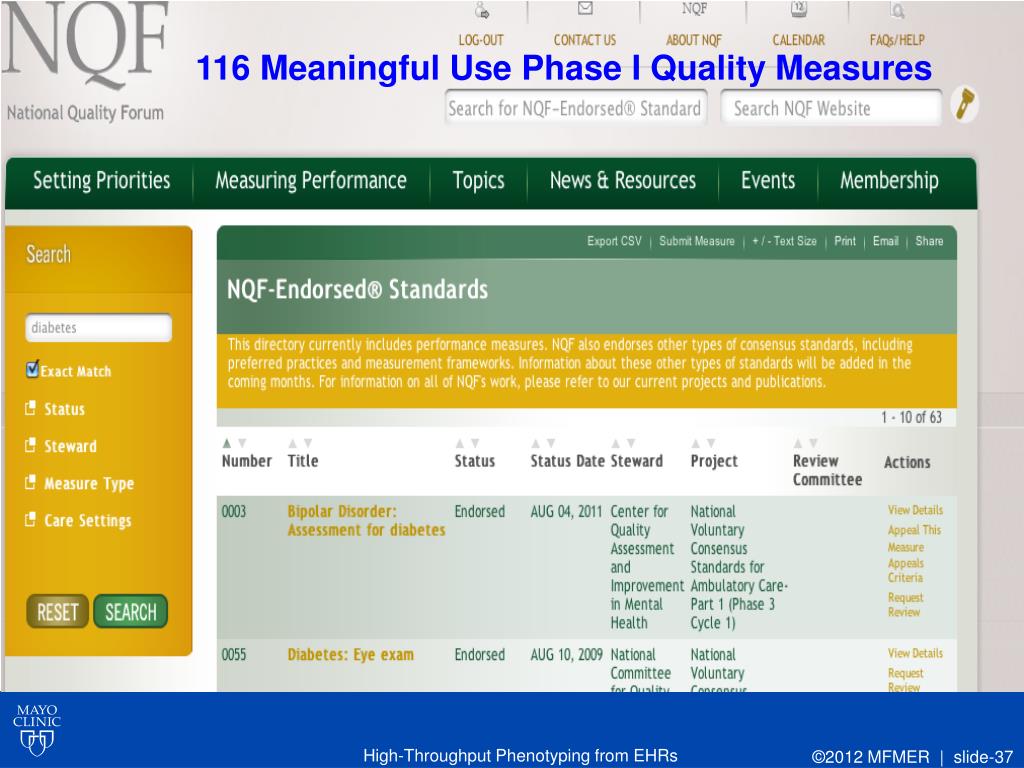Open the Events menu

(x=768, y=180)
